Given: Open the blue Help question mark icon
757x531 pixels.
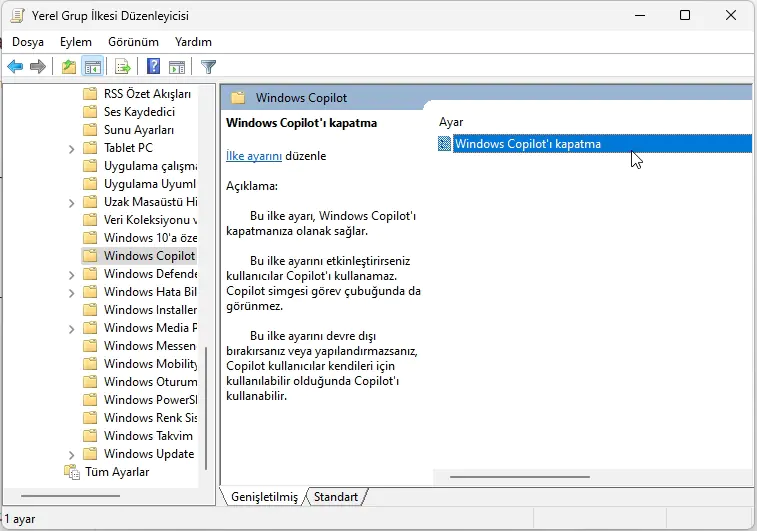Looking at the screenshot, I should (153, 66).
